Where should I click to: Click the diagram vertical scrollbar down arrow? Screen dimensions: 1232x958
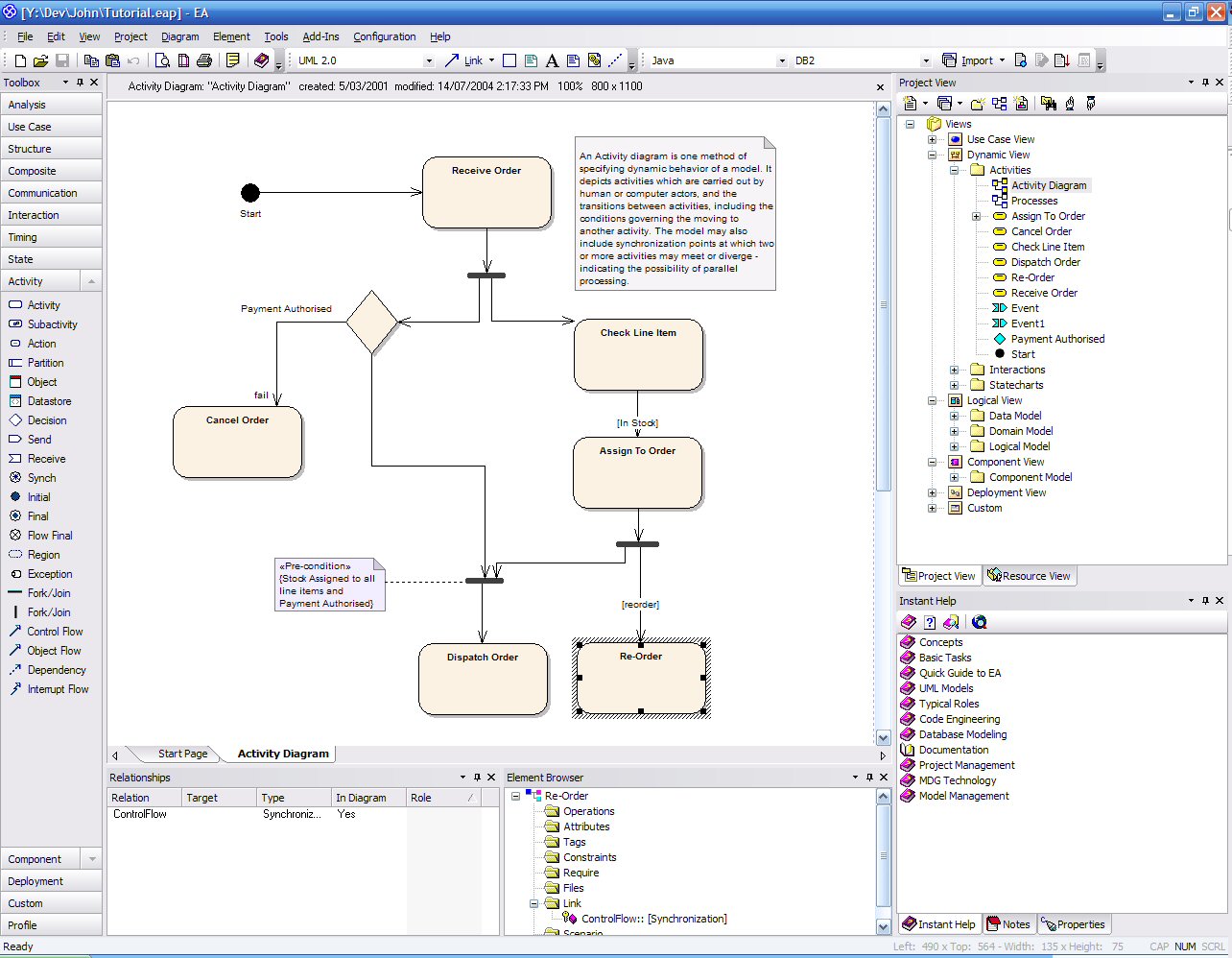tap(883, 737)
